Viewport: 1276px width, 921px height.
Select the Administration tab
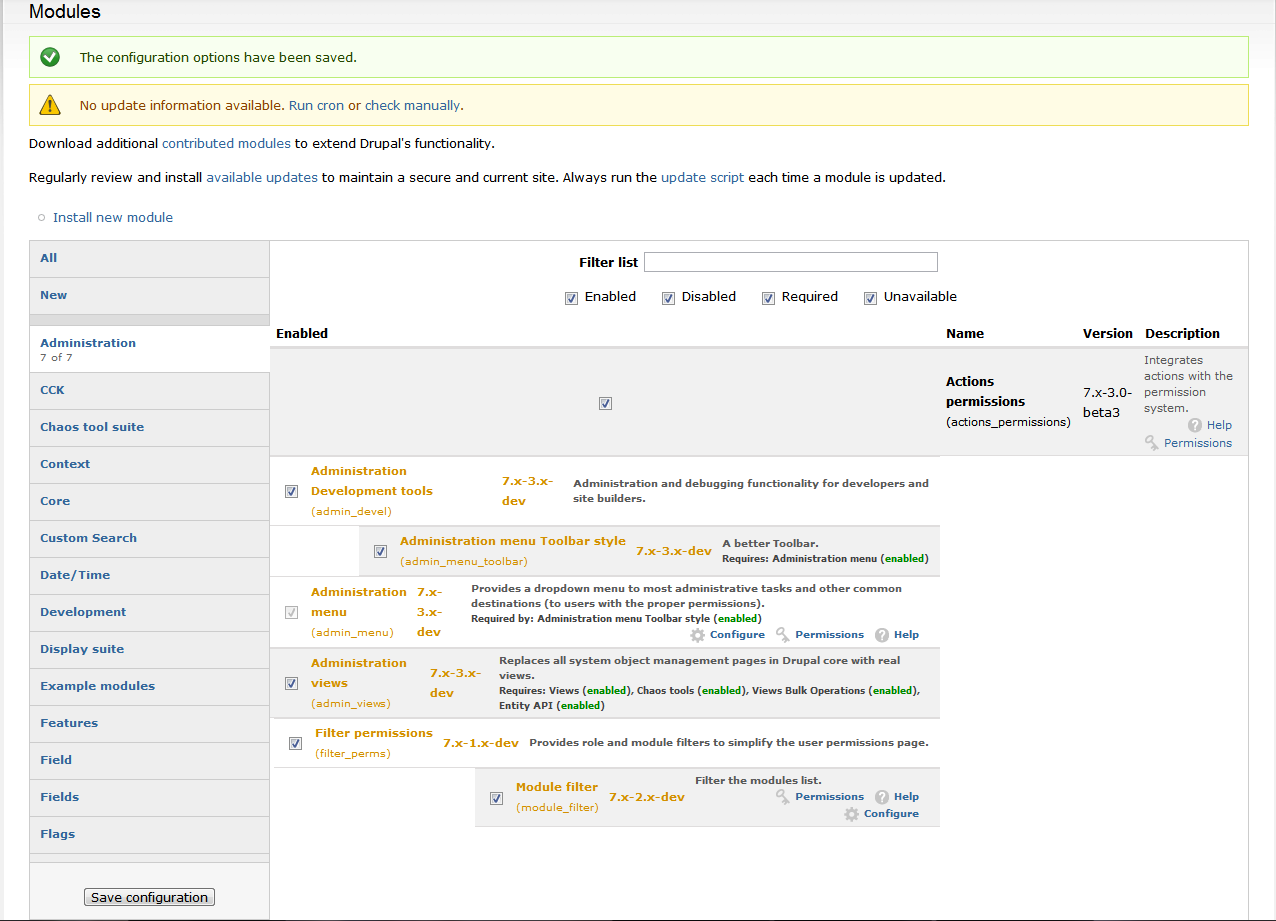pos(150,349)
